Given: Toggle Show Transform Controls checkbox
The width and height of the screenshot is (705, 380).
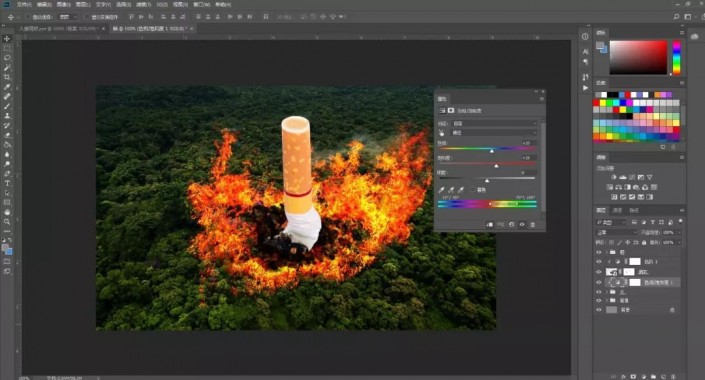Looking at the screenshot, I should point(86,17).
